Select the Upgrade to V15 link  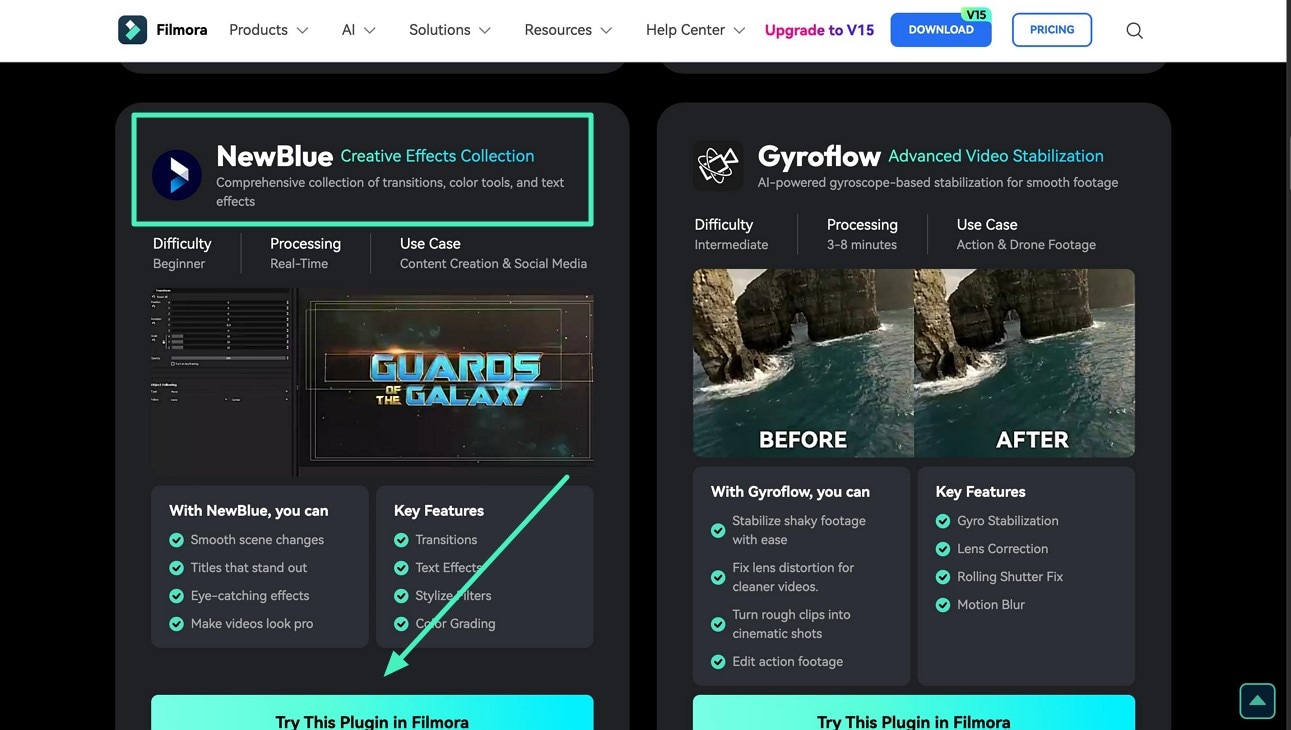pos(819,30)
